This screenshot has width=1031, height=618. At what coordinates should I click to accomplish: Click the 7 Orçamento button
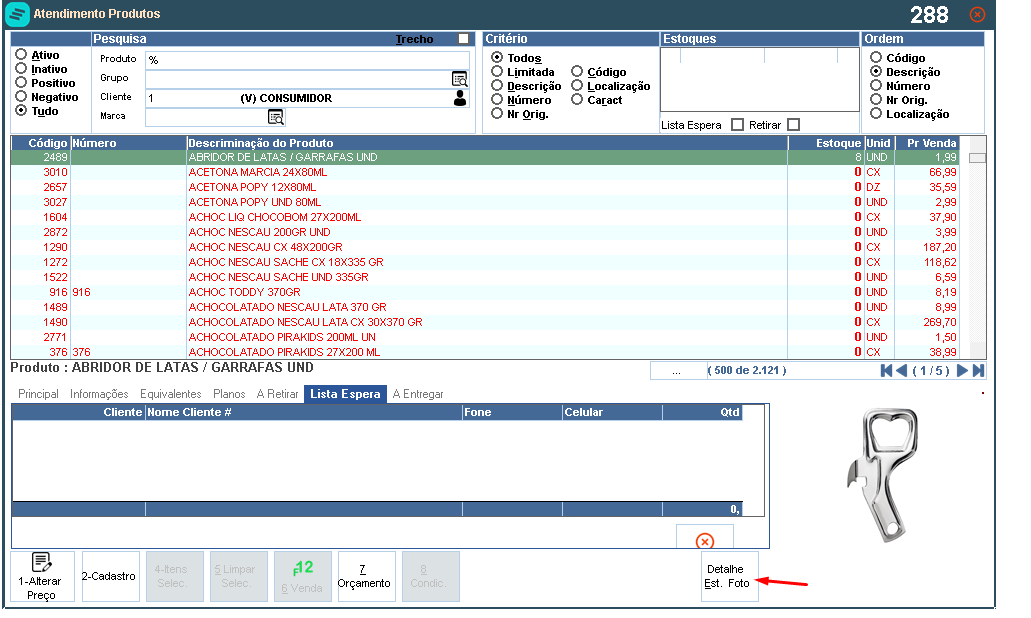point(366,577)
